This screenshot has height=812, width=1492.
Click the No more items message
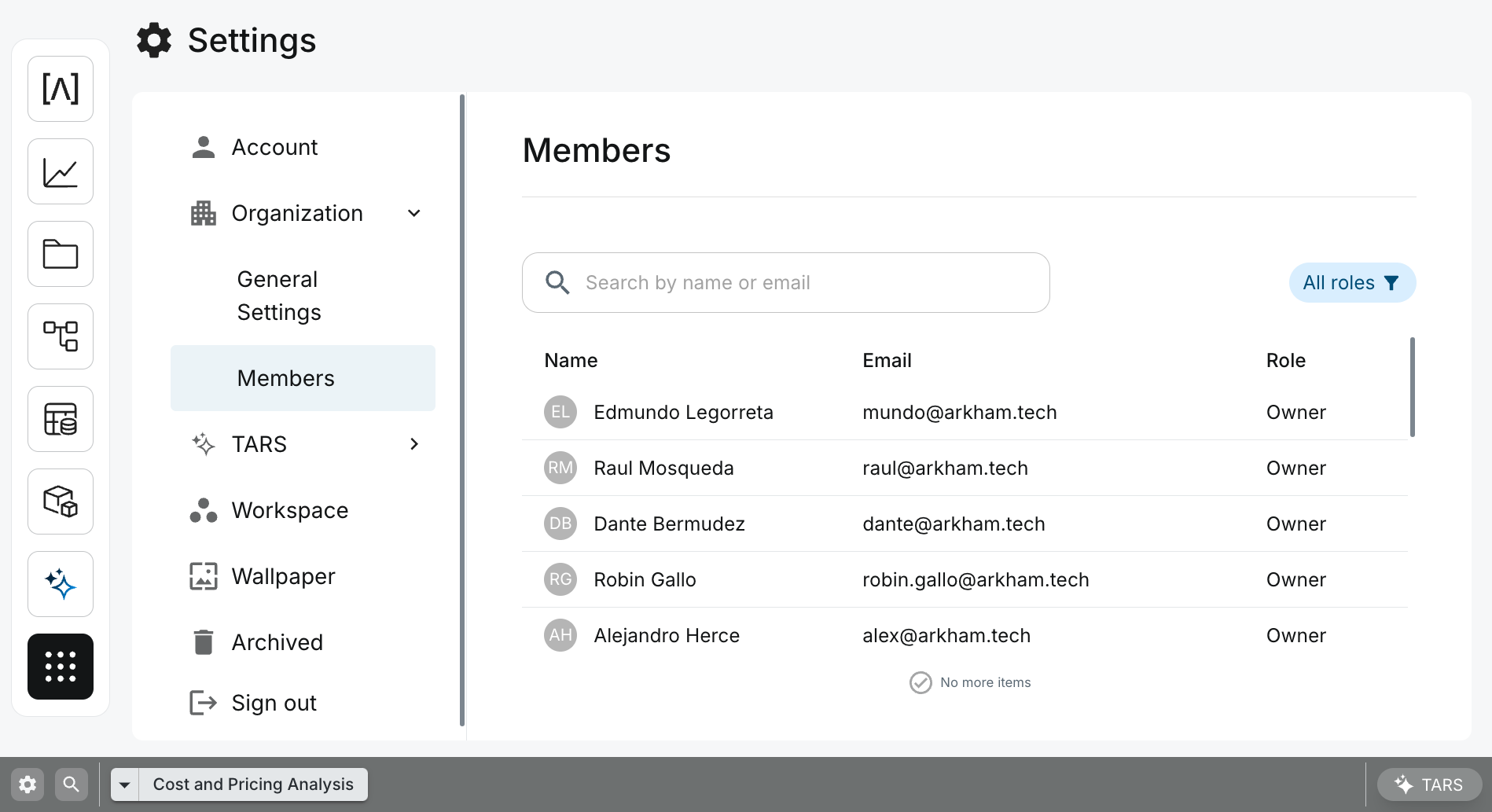click(970, 682)
